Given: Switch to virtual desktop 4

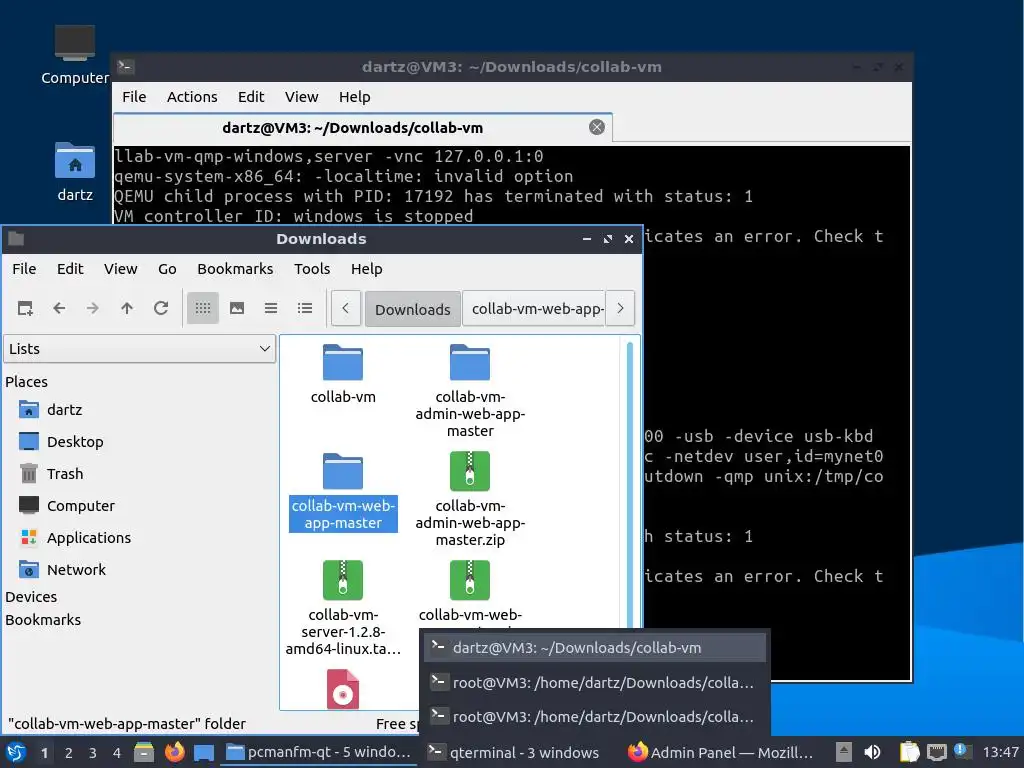Looking at the screenshot, I should click(x=116, y=753).
